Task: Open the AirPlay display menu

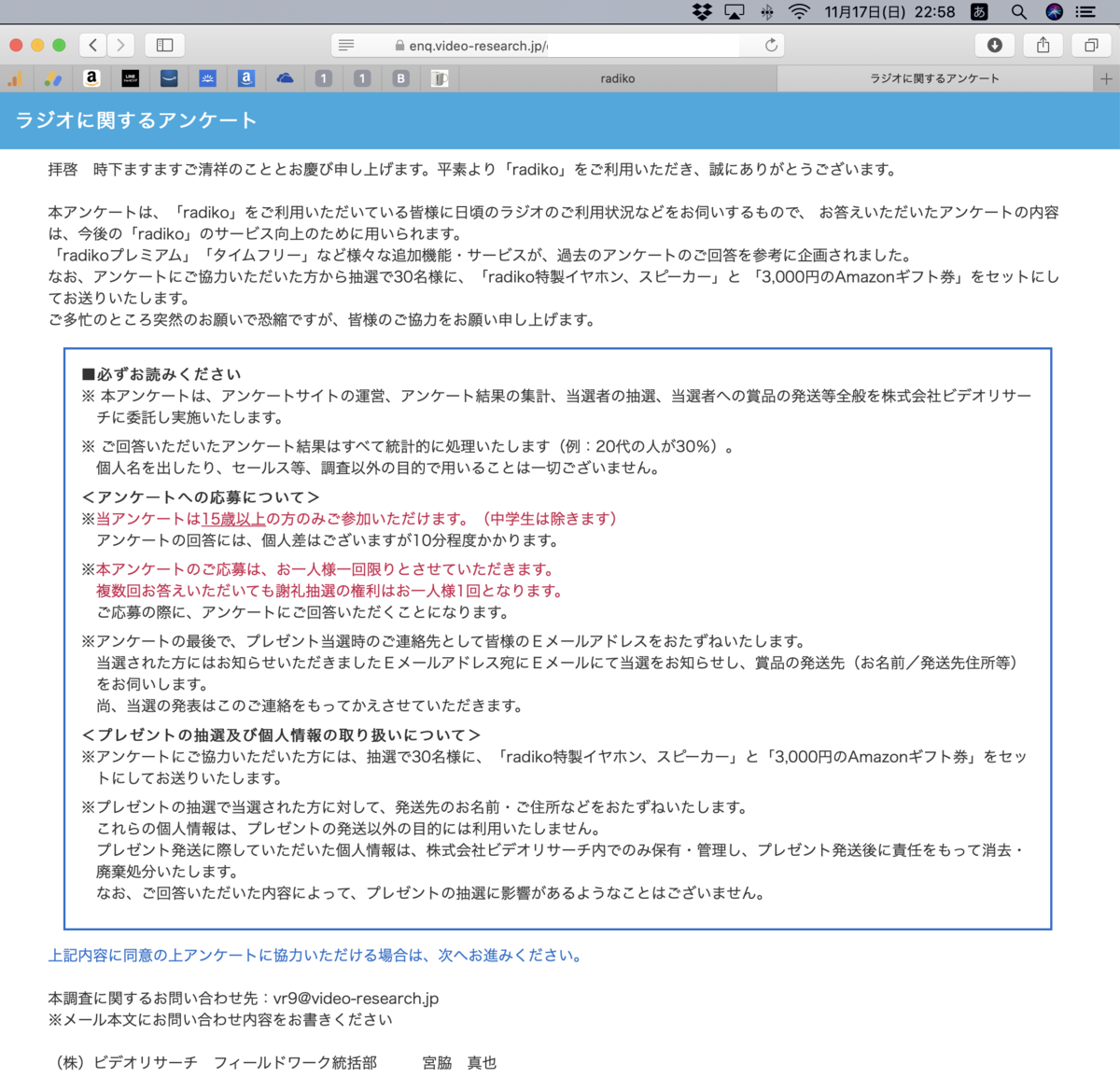Action: (x=735, y=11)
